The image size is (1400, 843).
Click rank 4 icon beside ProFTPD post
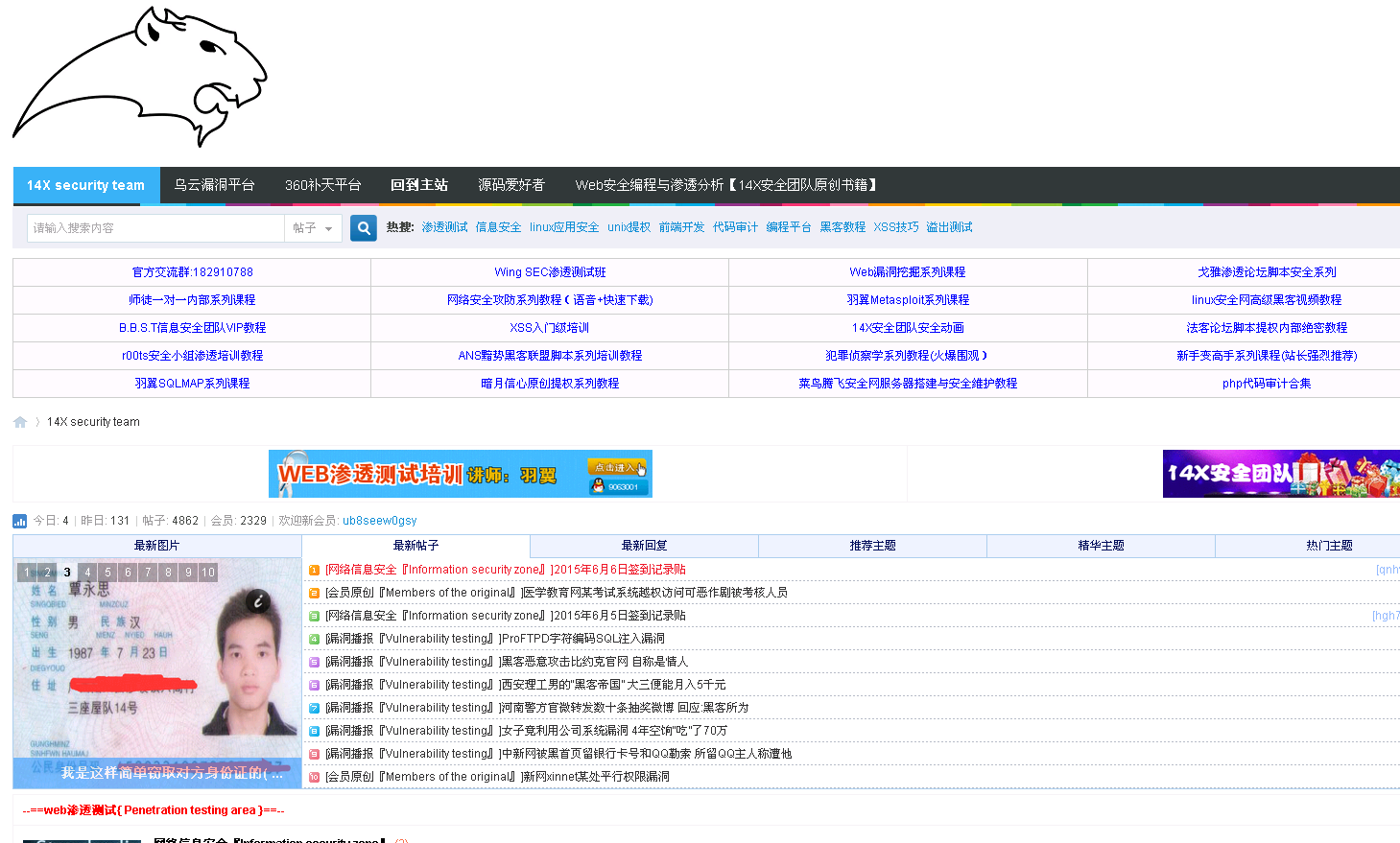pos(314,639)
